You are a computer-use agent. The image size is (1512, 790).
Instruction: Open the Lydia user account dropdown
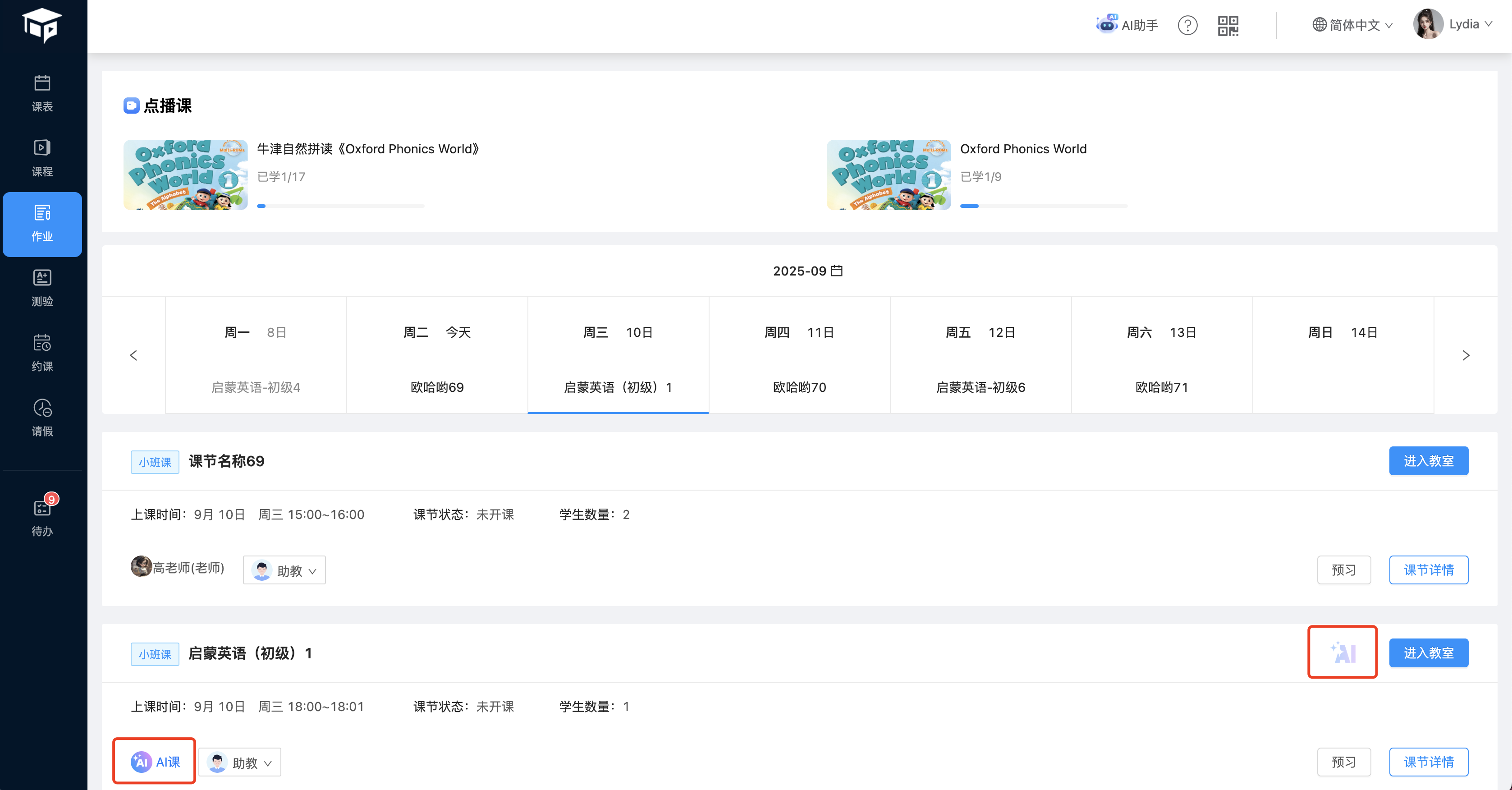point(1453,25)
